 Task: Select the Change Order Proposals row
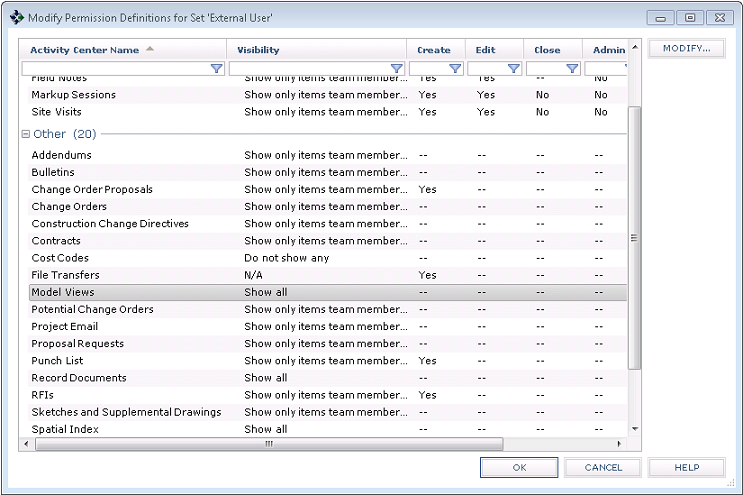92,189
